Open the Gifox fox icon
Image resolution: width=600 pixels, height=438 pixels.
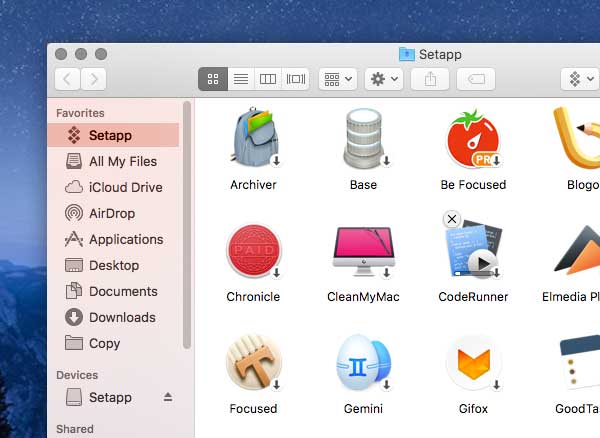[x=474, y=363]
